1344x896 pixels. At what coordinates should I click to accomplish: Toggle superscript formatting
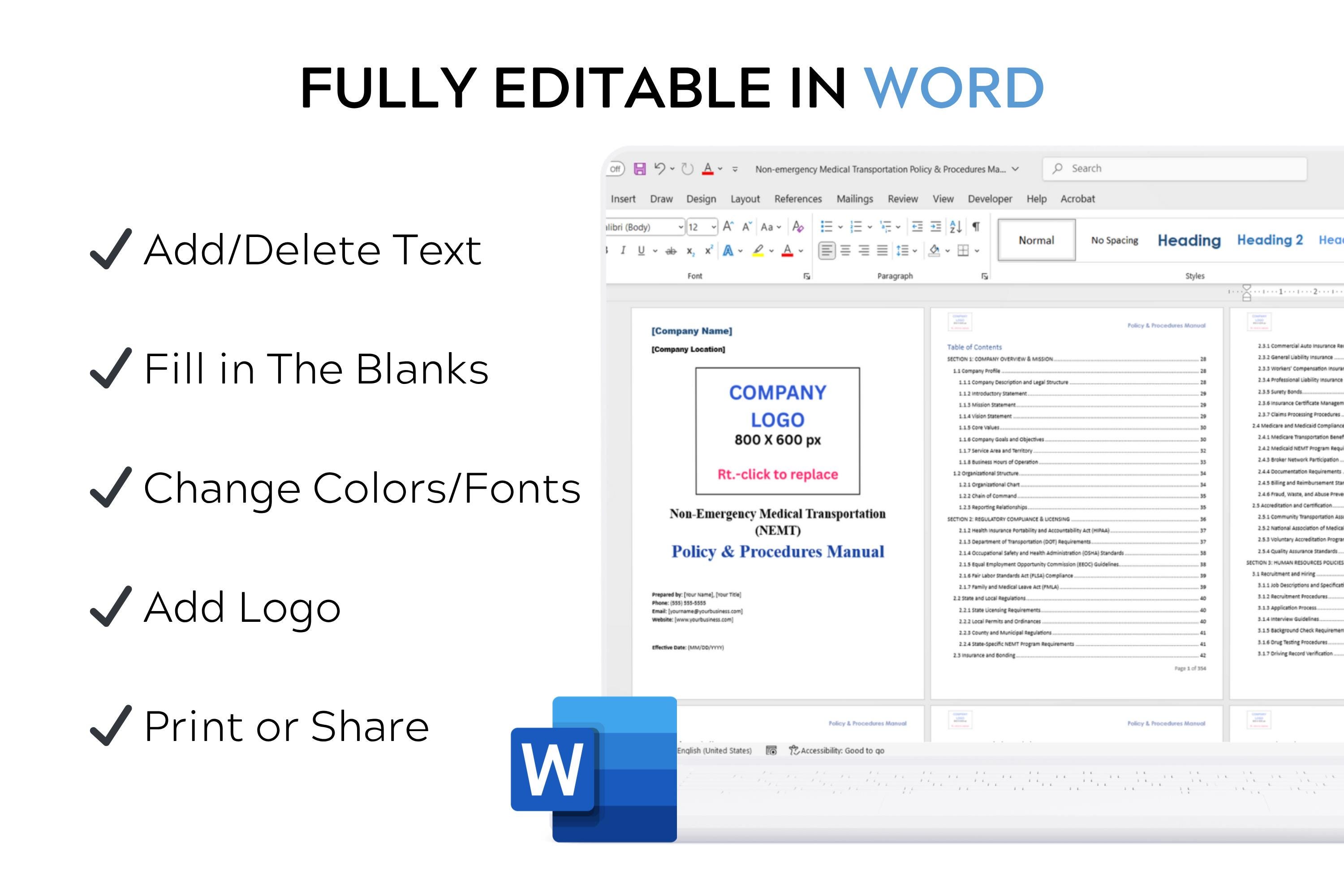[x=709, y=250]
